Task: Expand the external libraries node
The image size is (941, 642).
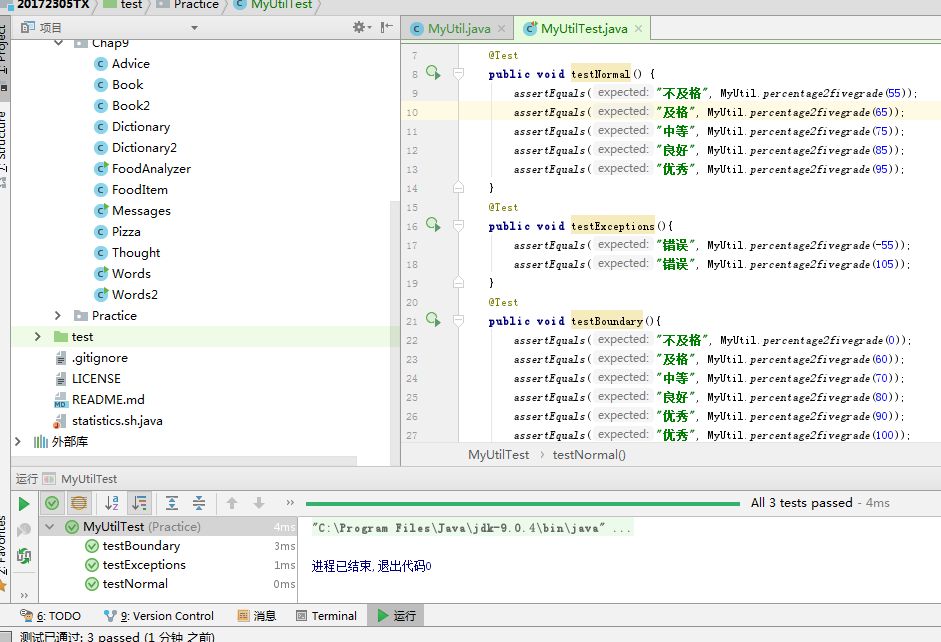Action: point(18,442)
